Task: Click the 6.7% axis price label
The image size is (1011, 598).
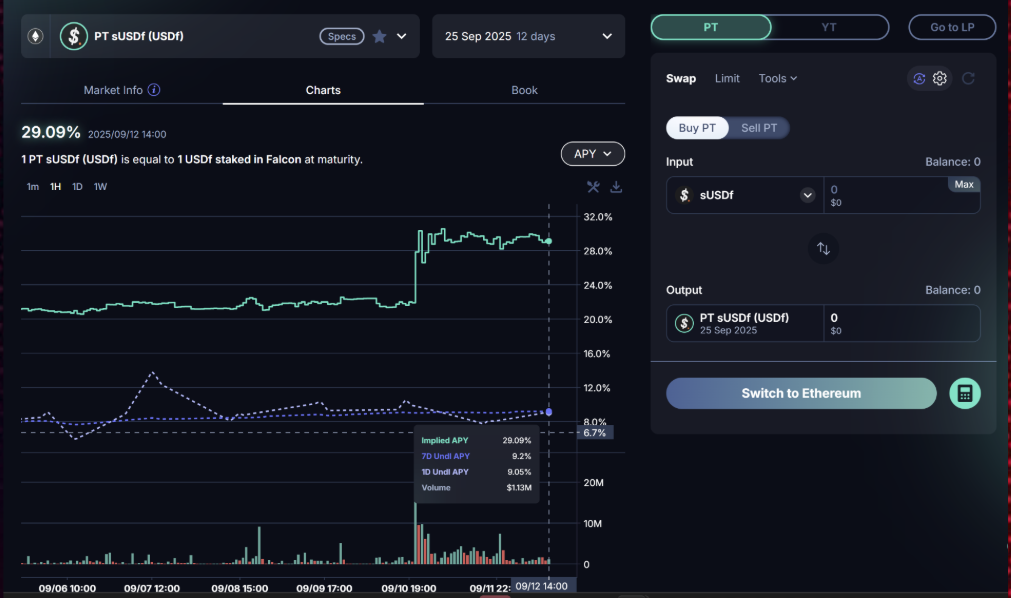Action: pos(594,433)
